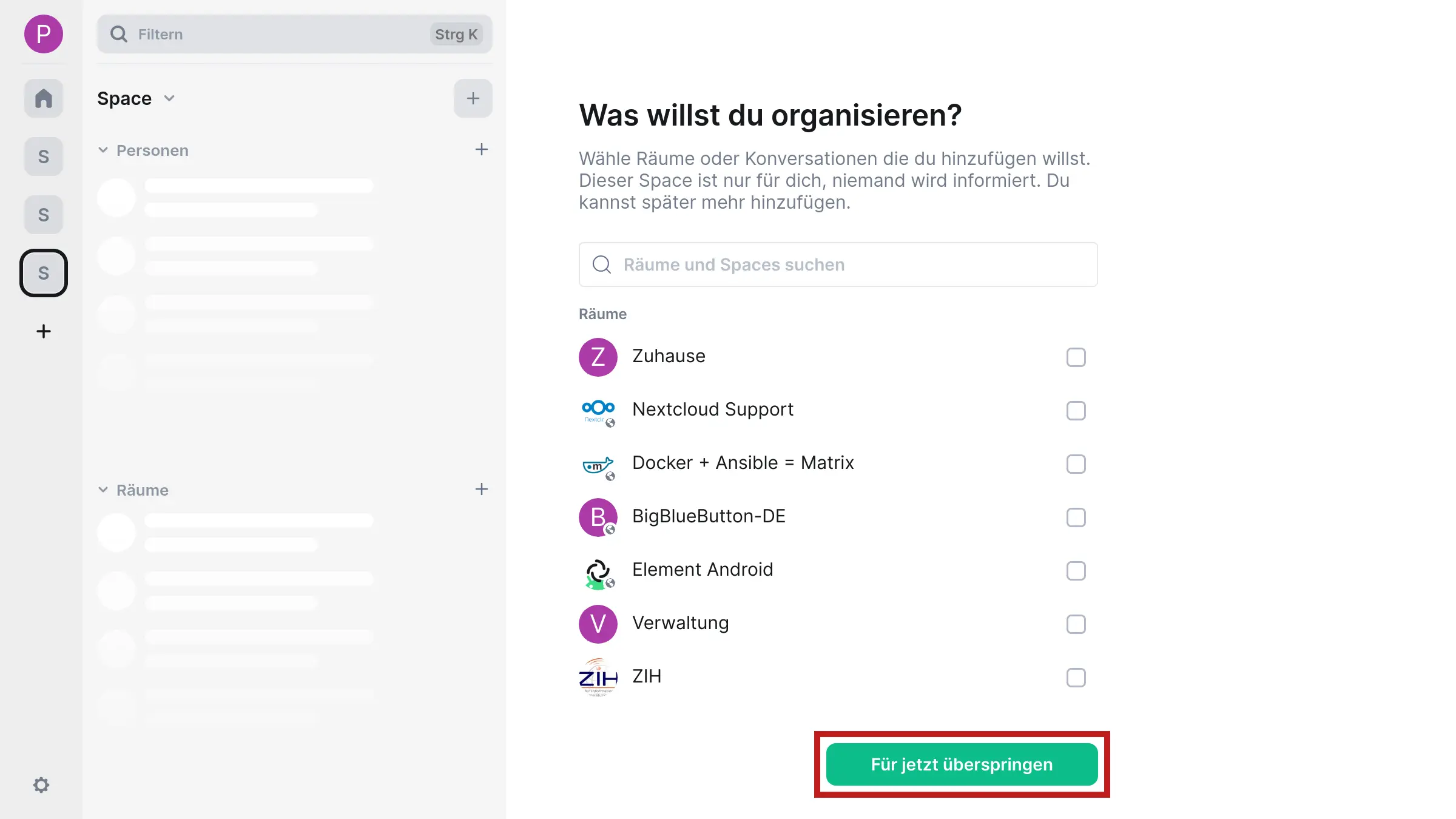Open the Space name dropdown
1456x819 pixels.
point(169,98)
